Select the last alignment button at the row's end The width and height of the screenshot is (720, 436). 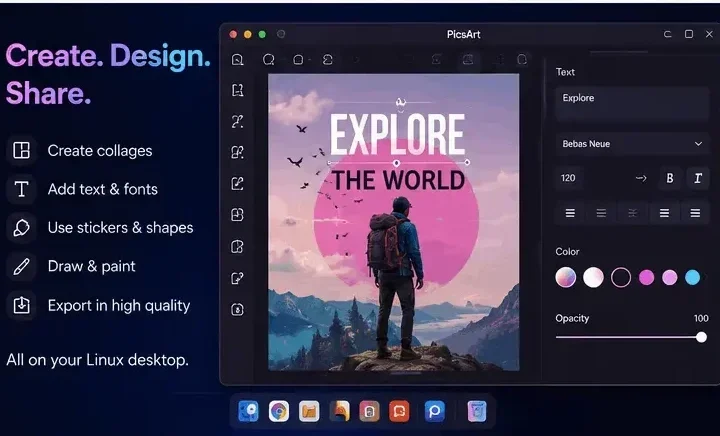click(695, 213)
